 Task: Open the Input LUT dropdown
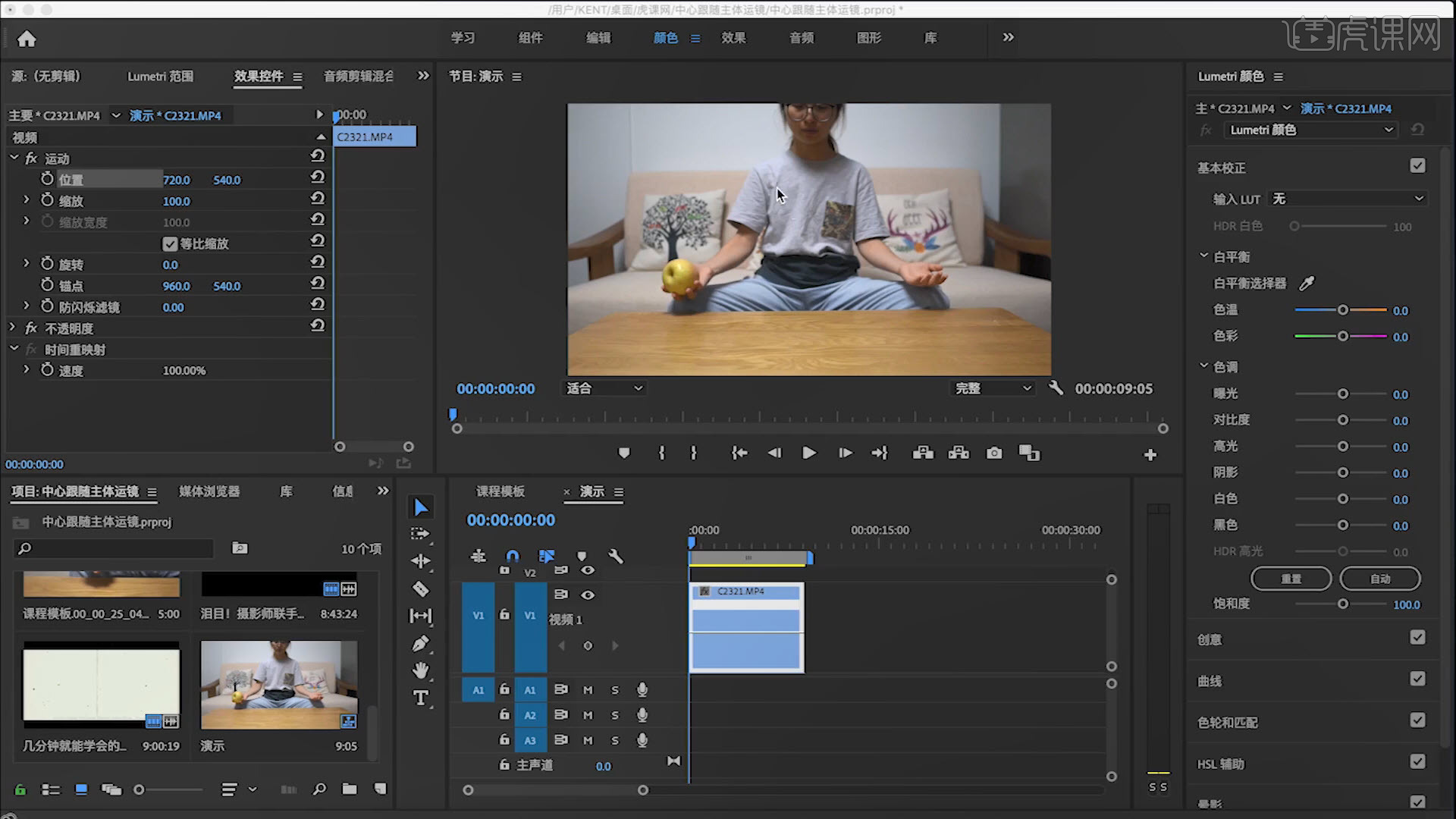coord(1348,199)
